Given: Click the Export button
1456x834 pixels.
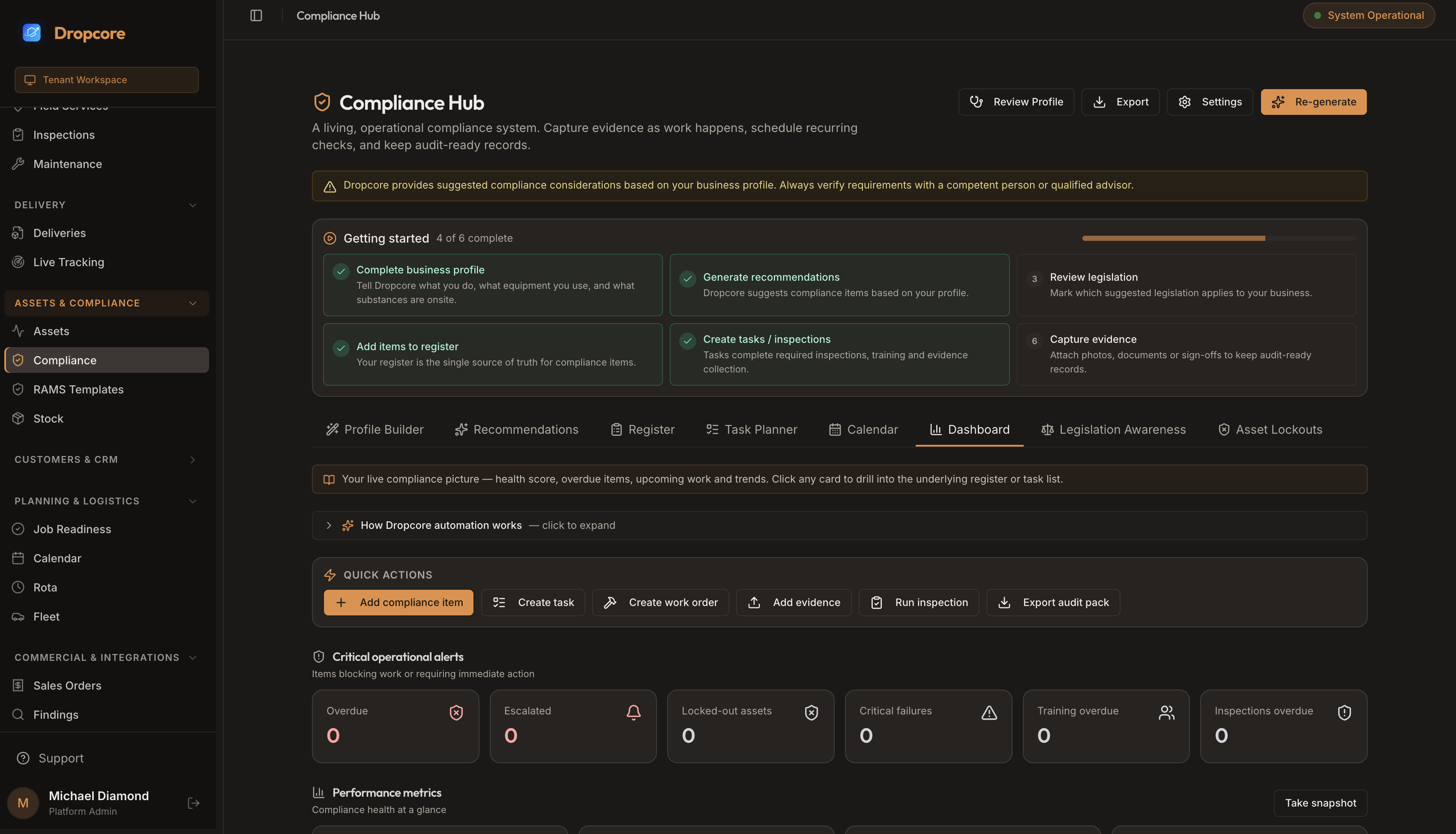Looking at the screenshot, I should tap(1120, 102).
